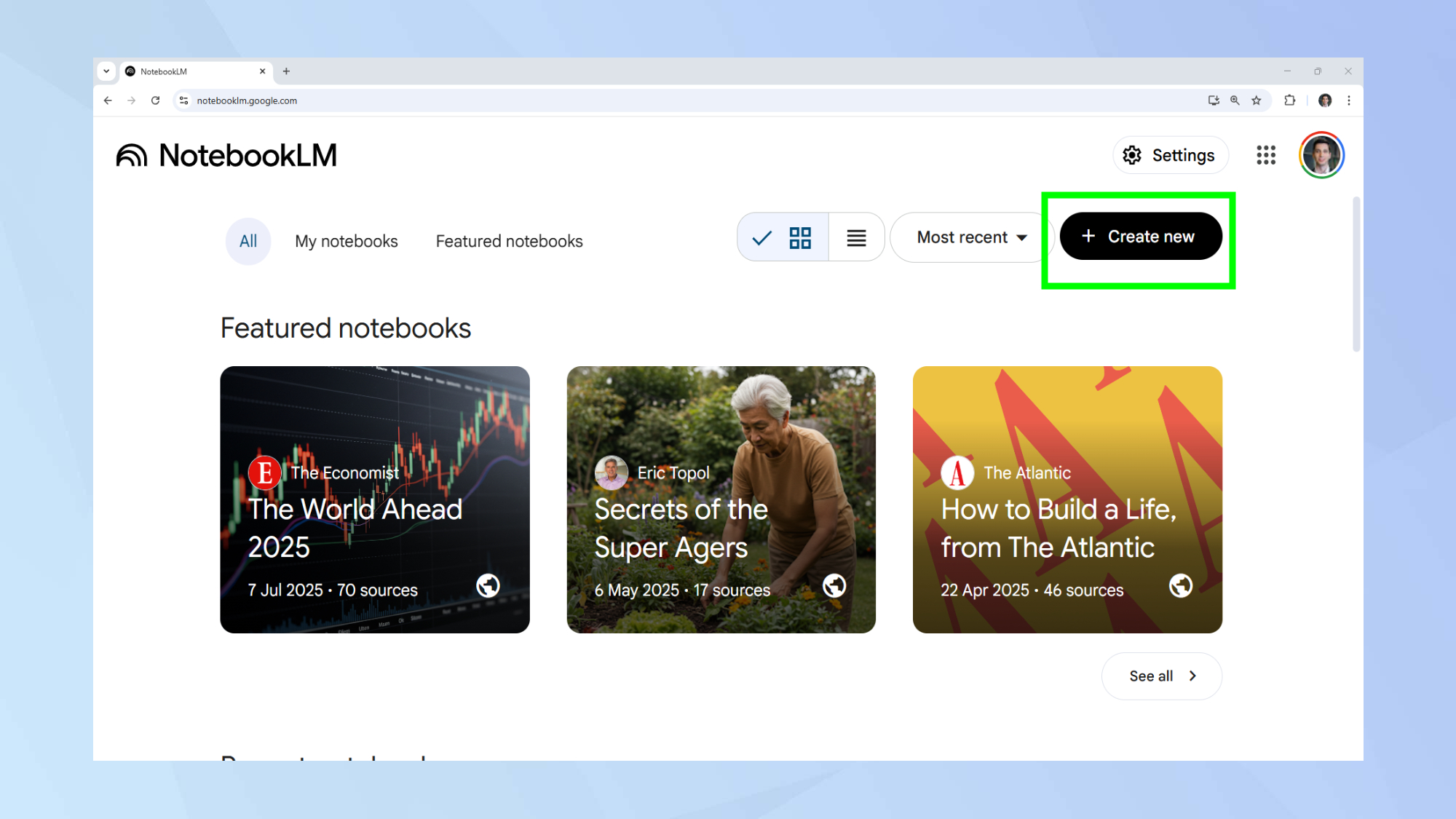Click the Create new button

pyautogui.click(x=1140, y=237)
